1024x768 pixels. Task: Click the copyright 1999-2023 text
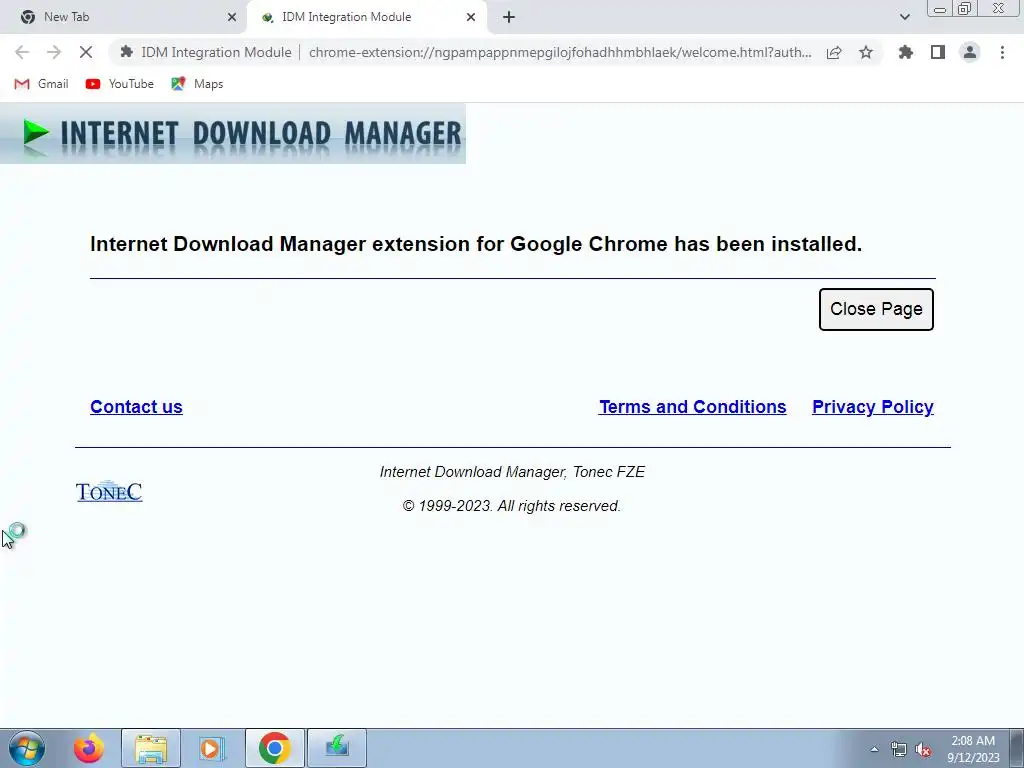click(x=512, y=506)
